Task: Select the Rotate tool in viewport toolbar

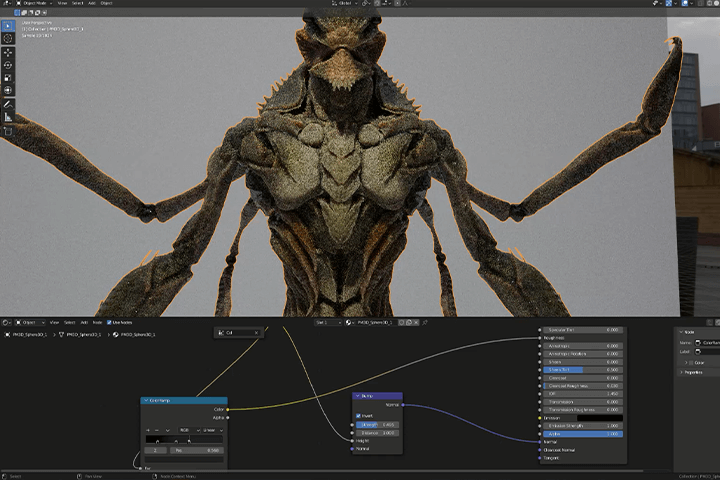Action: (x=8, y=66)
